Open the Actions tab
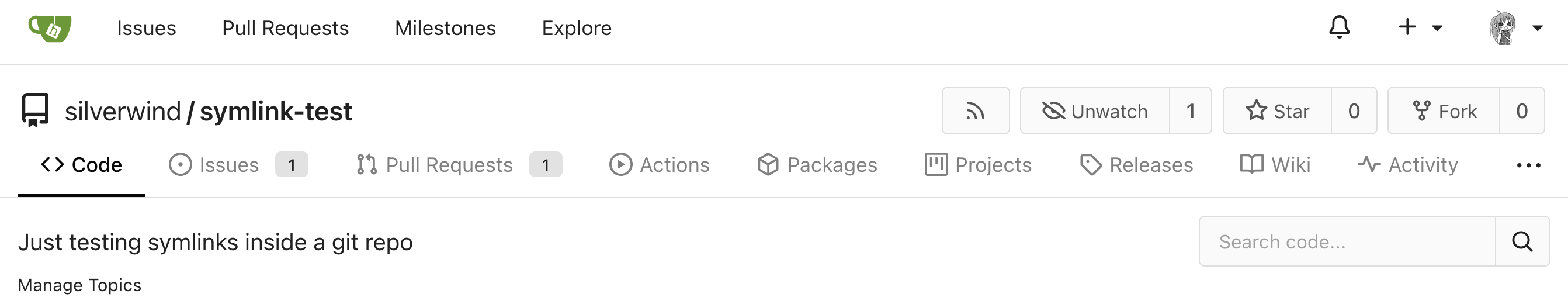The image size is (1568, 297). click(659, 165)
